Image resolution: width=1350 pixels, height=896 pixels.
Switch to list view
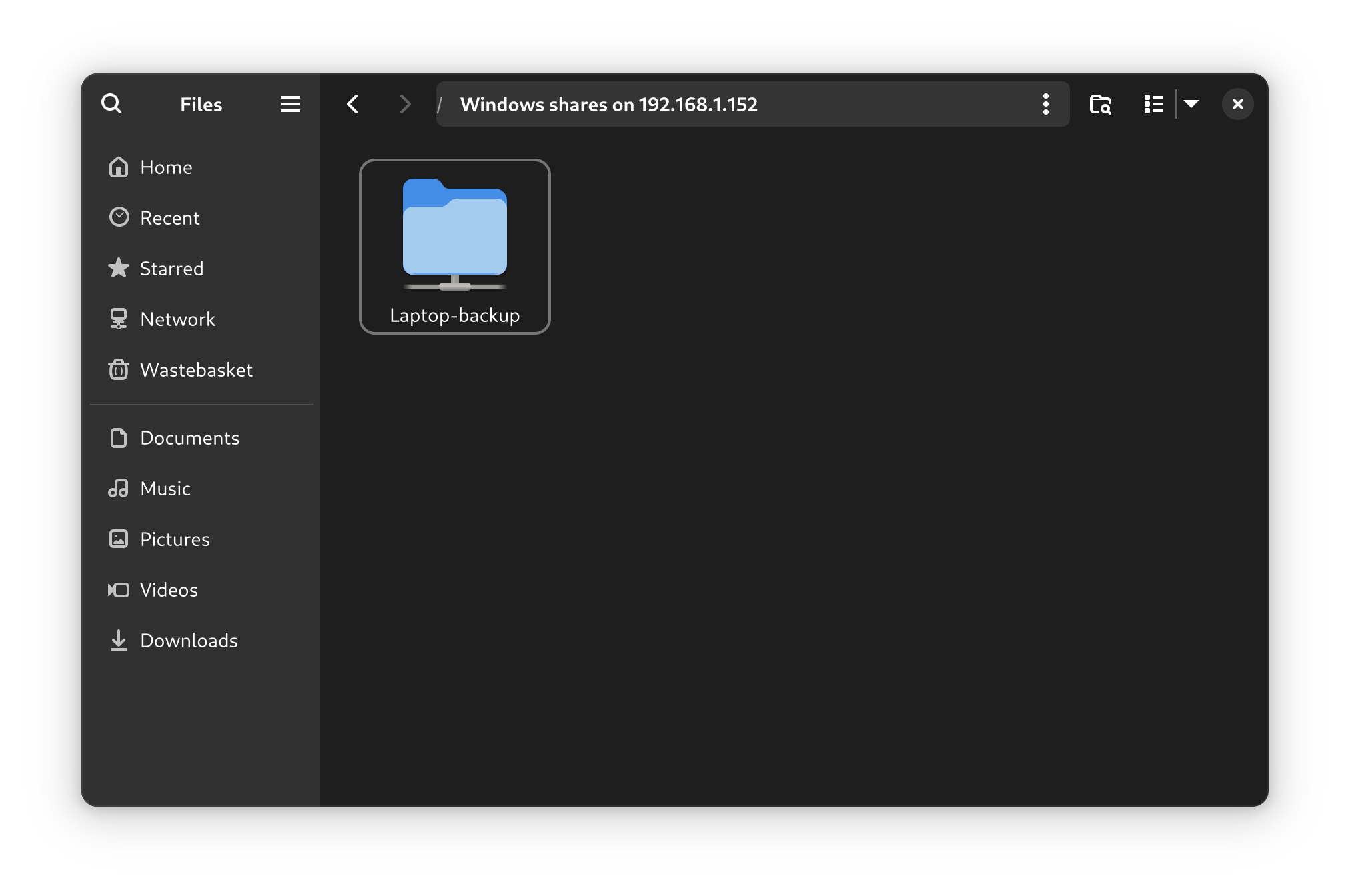(1154, 104)
